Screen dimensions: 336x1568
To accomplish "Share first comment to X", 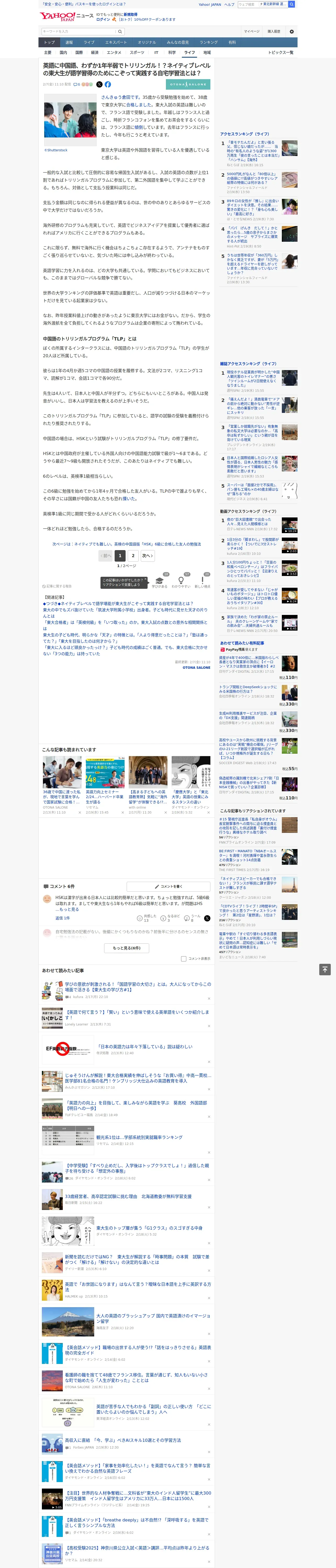I will (x=207, y=918).
